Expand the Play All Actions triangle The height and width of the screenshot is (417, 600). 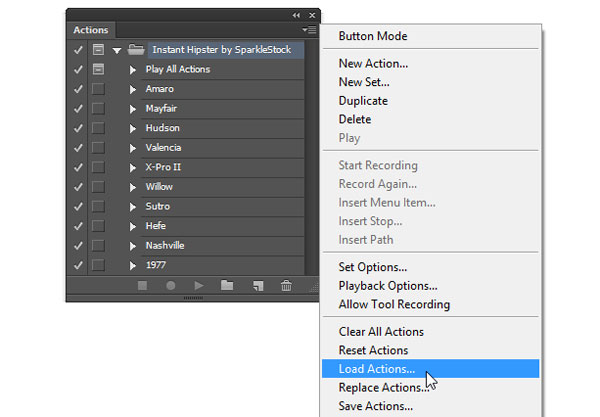pos(132,70)
